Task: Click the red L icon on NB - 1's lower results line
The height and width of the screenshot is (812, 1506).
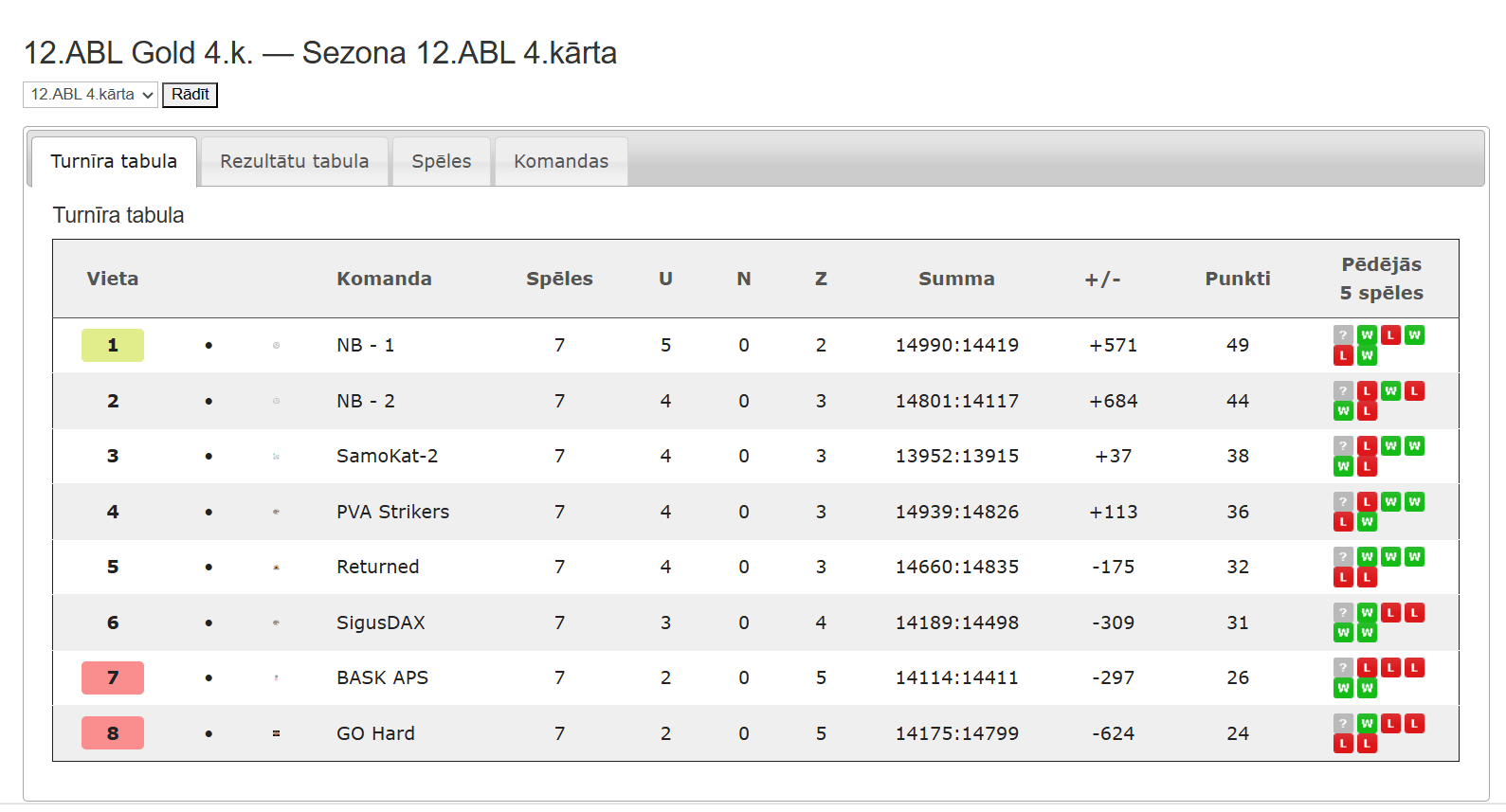Action: point(1343,356)
